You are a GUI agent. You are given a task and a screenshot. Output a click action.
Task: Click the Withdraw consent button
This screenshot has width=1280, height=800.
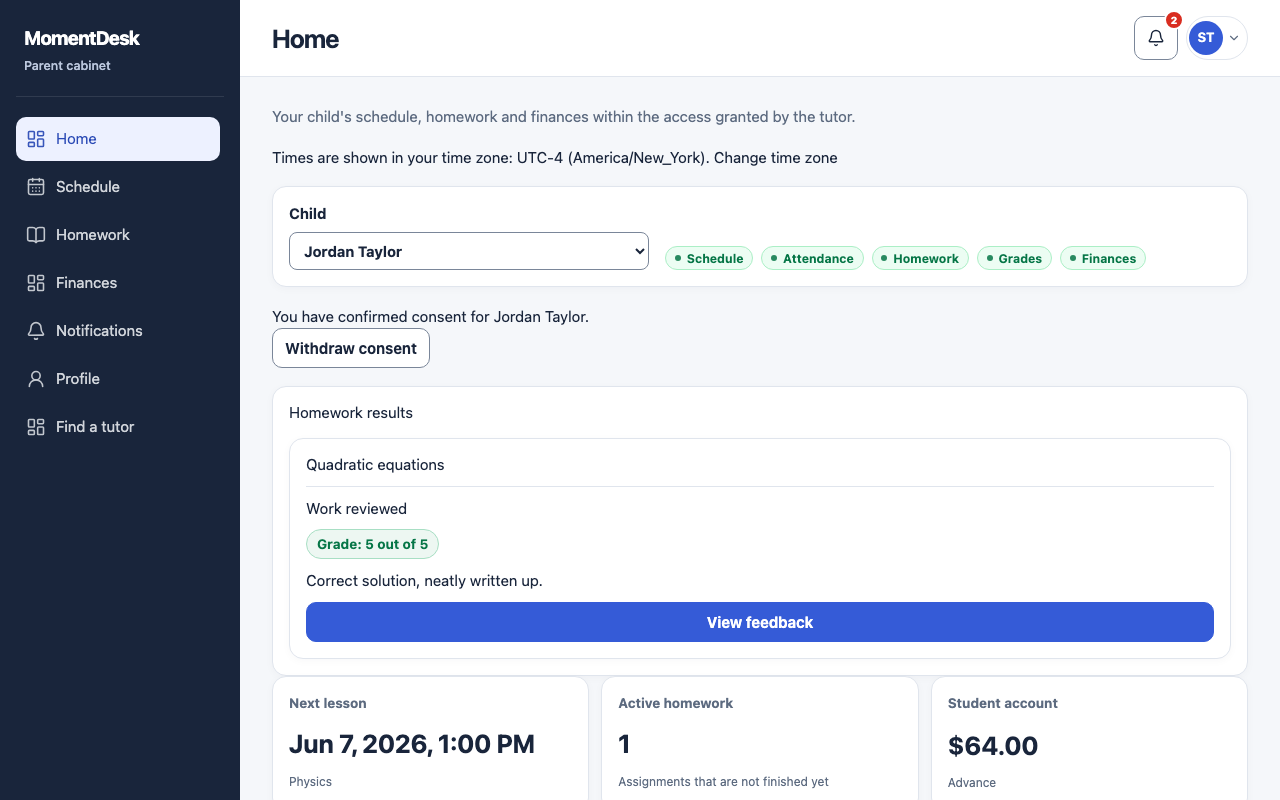point(351,348)
